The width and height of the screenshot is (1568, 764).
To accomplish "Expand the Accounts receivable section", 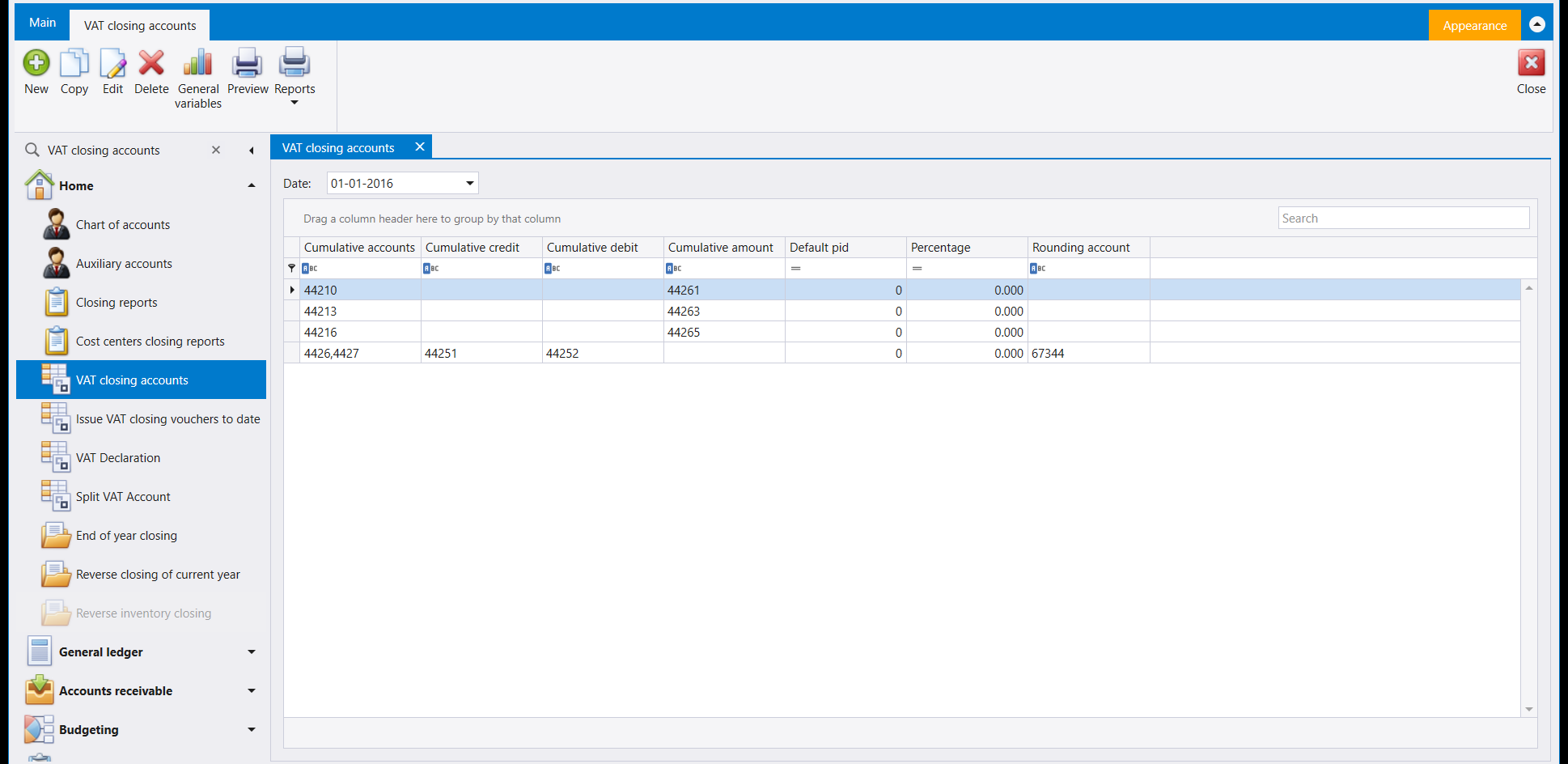I will click(252, 690).
